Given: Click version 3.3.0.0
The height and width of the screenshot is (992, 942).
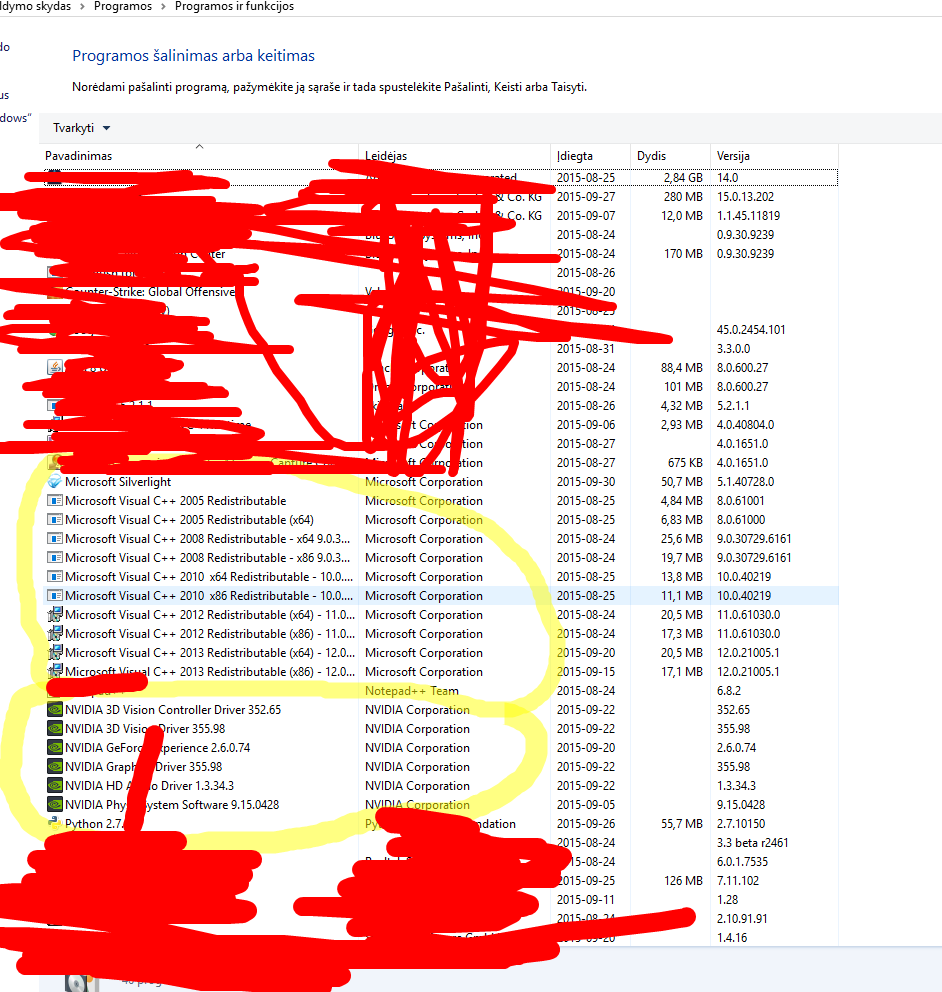Looking at the screenshot, I should [733, 349].
